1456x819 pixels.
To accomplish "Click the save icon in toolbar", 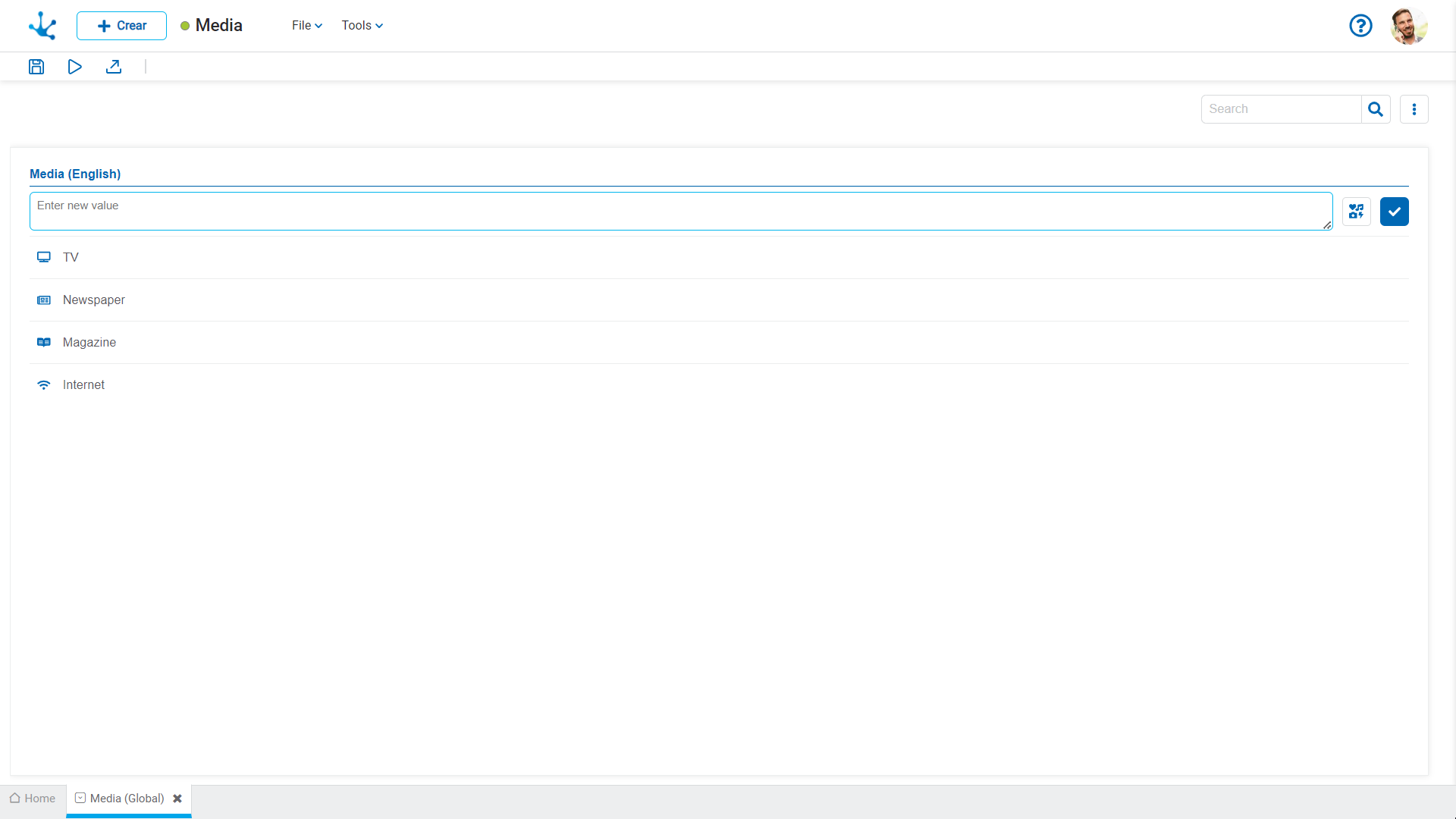I will (37, 67).
